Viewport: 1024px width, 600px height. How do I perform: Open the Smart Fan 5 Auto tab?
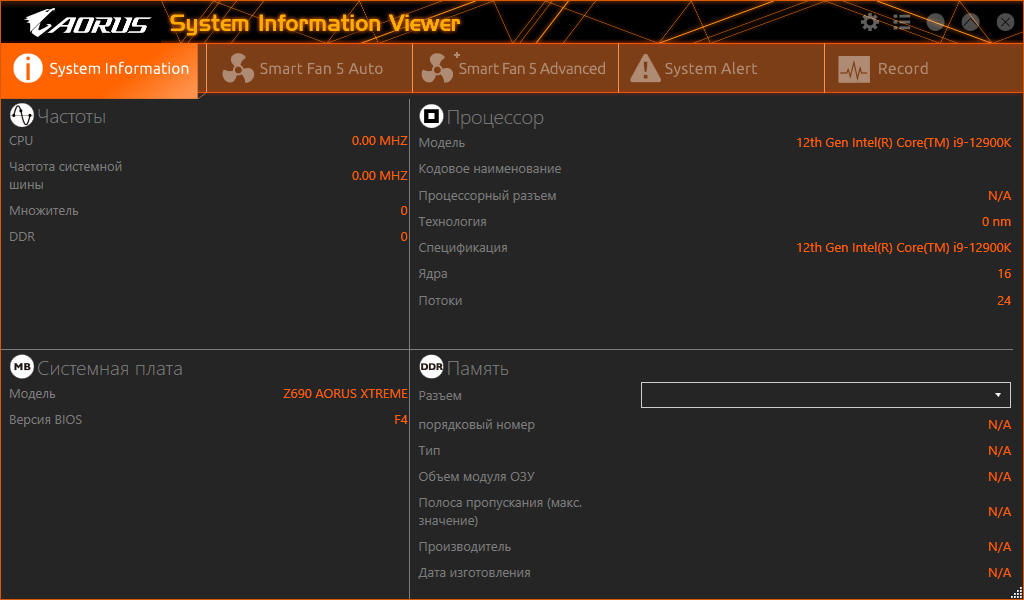(310, 69)
